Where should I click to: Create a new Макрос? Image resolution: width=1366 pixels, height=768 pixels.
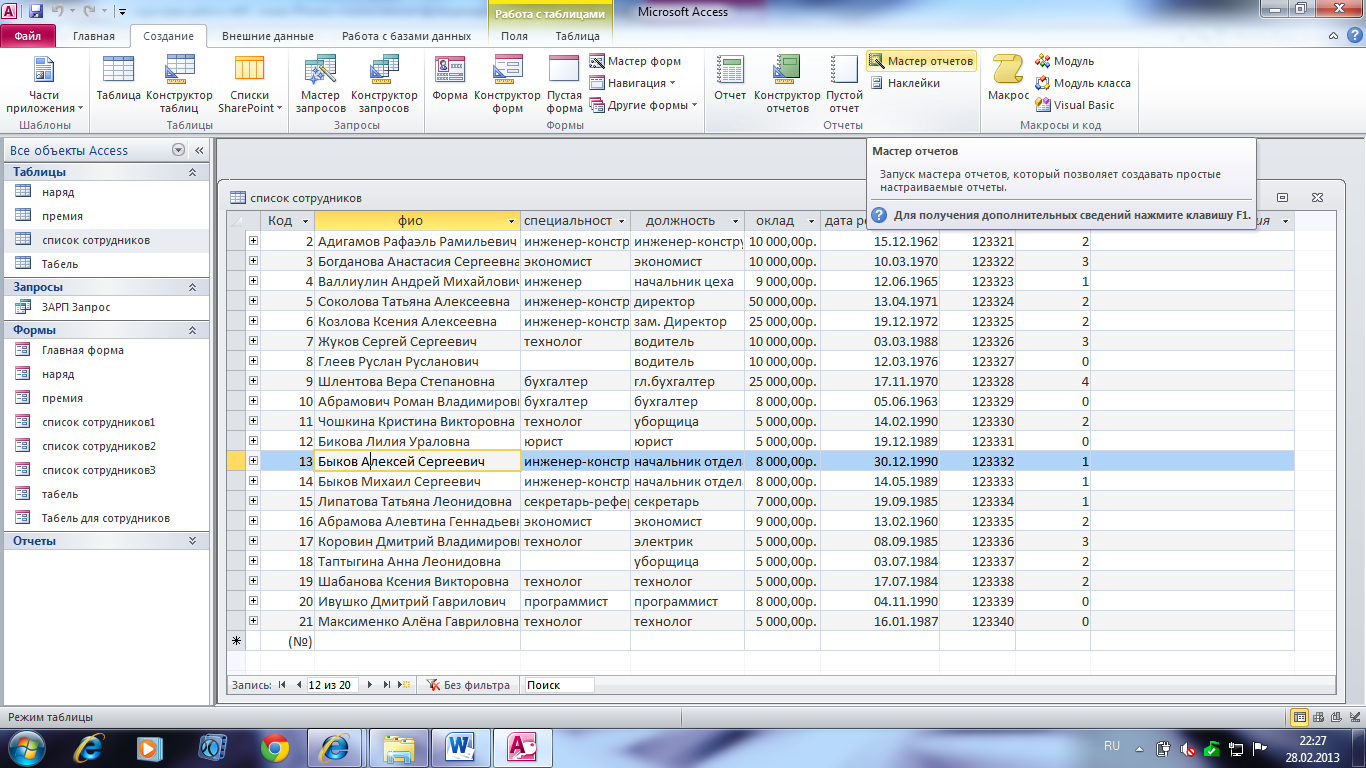coord(1008,78)
